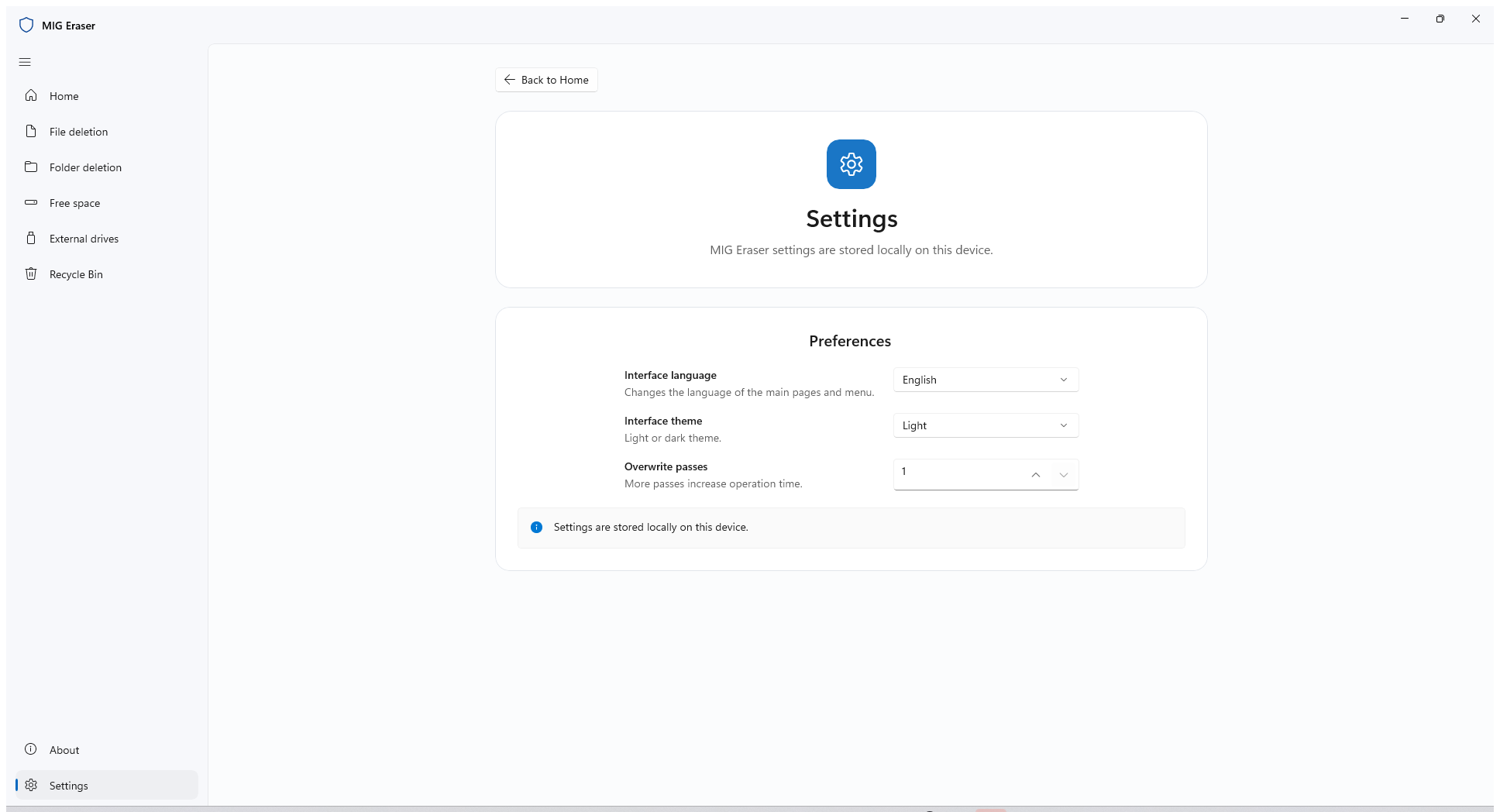This screenshot has width=1500, height=812.
Task: Minimize the MIG Eraser window
Action: pyautogui.click(x=1404, y=19)
